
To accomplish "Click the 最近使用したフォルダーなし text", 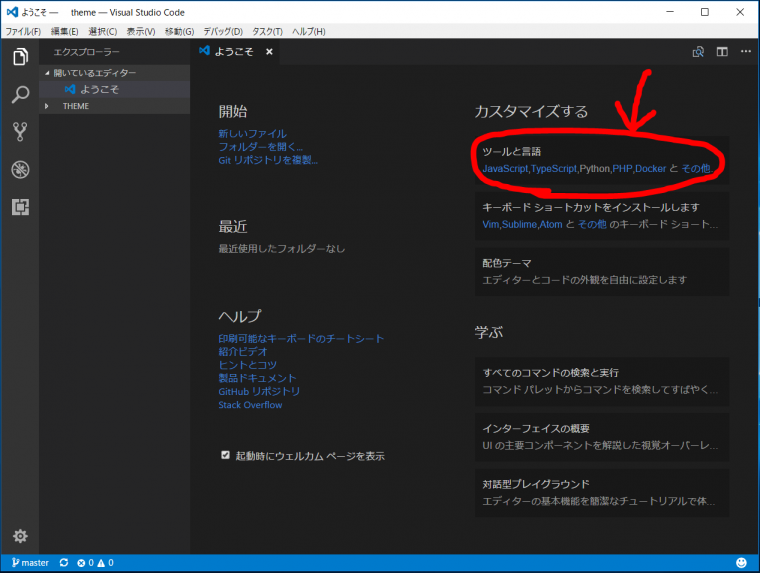I will (x=282, y=249).
